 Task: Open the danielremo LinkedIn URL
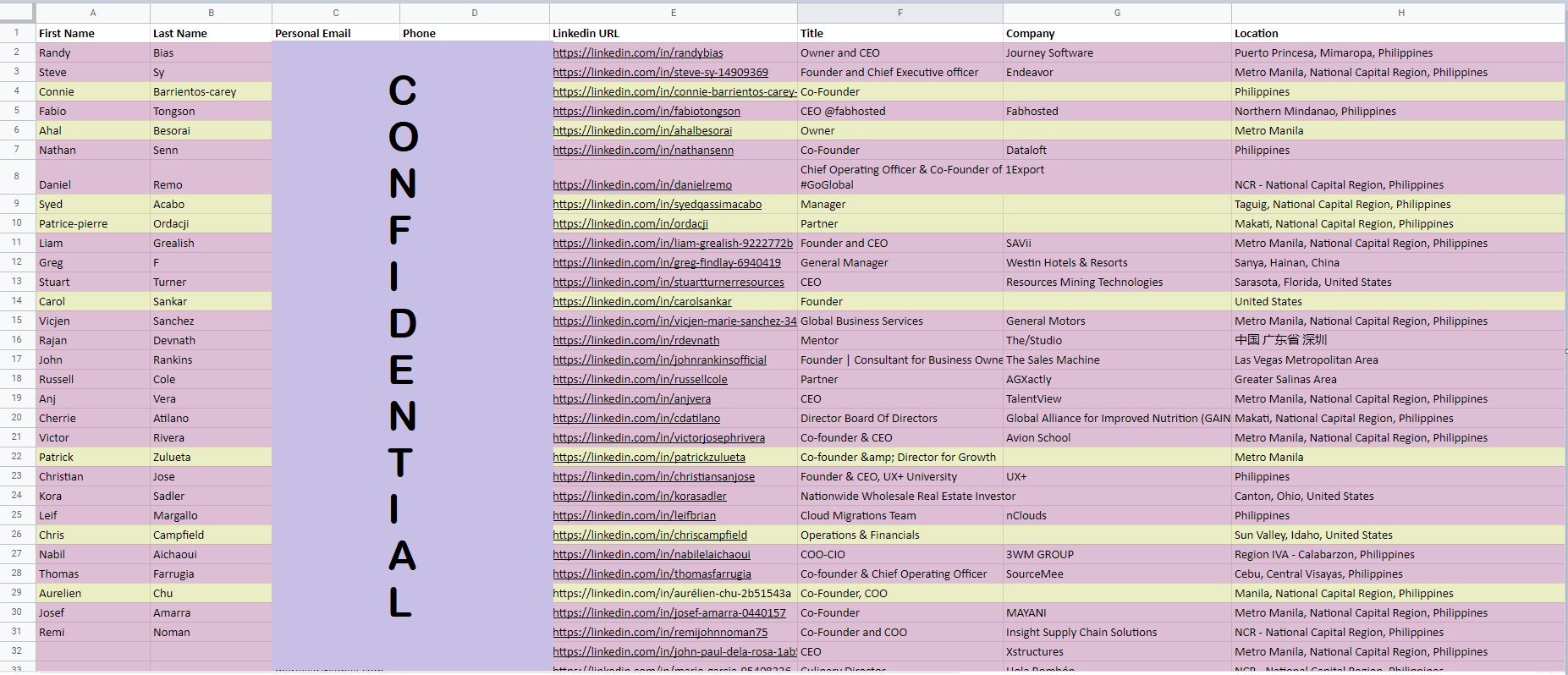point(643,184)
